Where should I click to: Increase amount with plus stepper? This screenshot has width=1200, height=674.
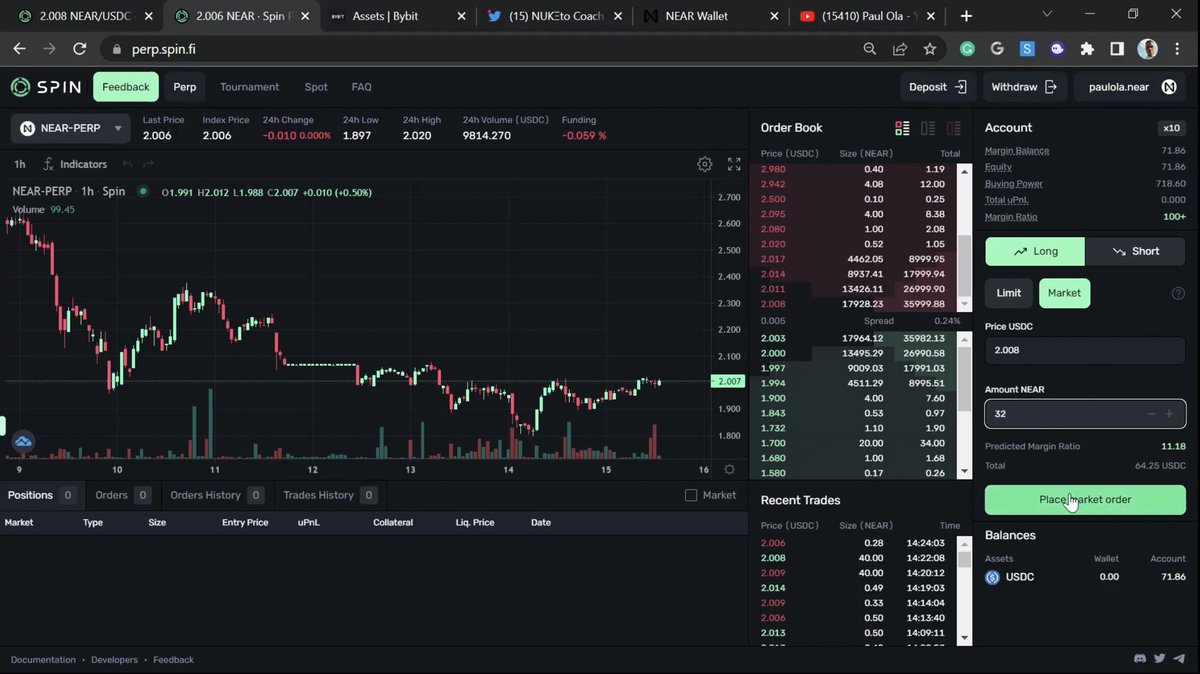1169,413
